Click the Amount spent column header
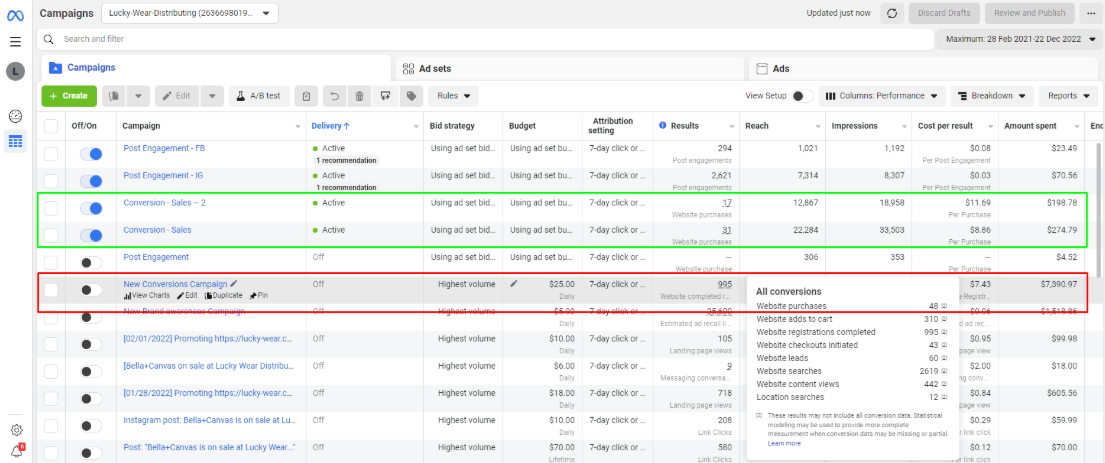The image size is (1105, 463). pos(1030,126)
